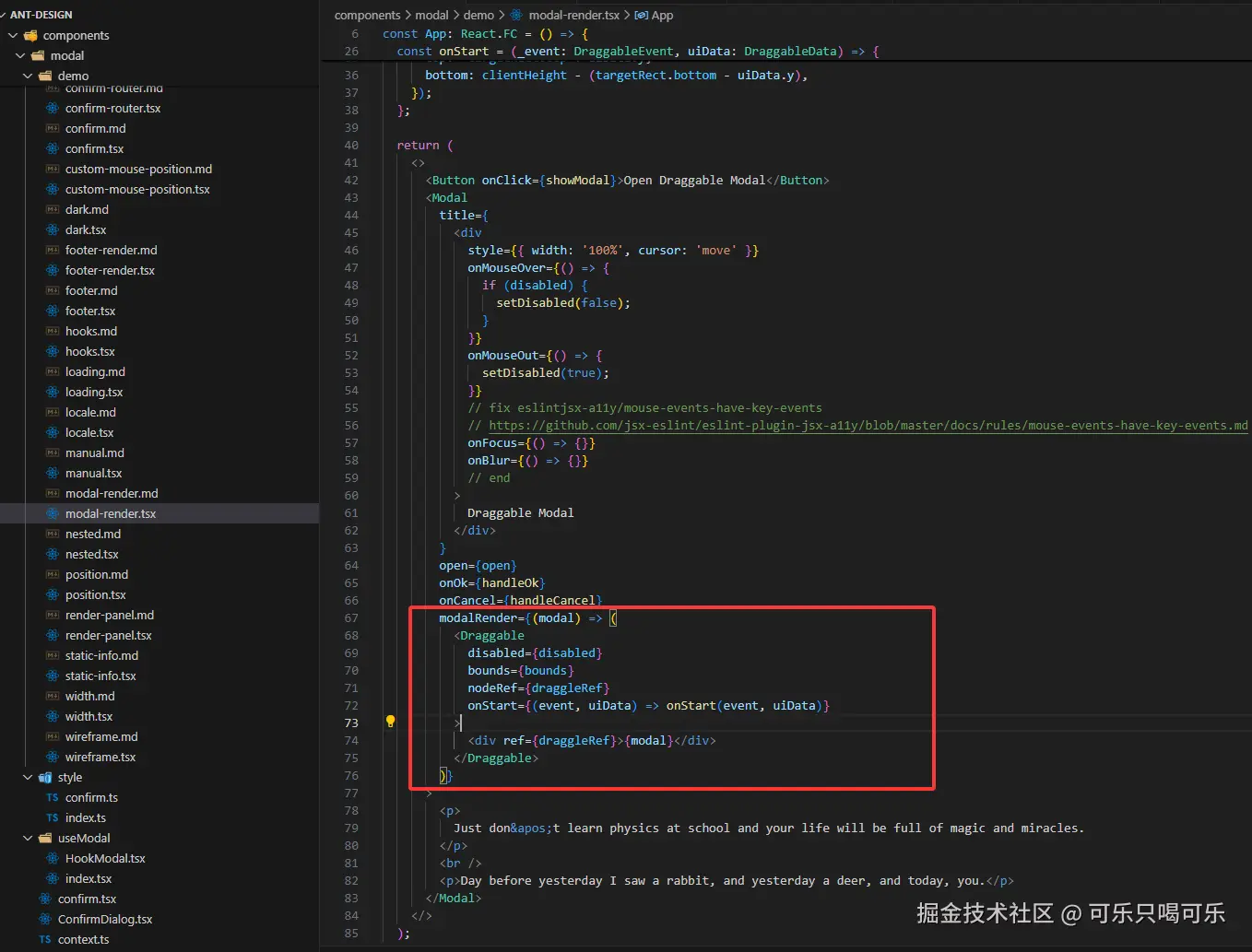Select the App symbol in the breadcrumb
1252x952 pixels.
point(662,15)
